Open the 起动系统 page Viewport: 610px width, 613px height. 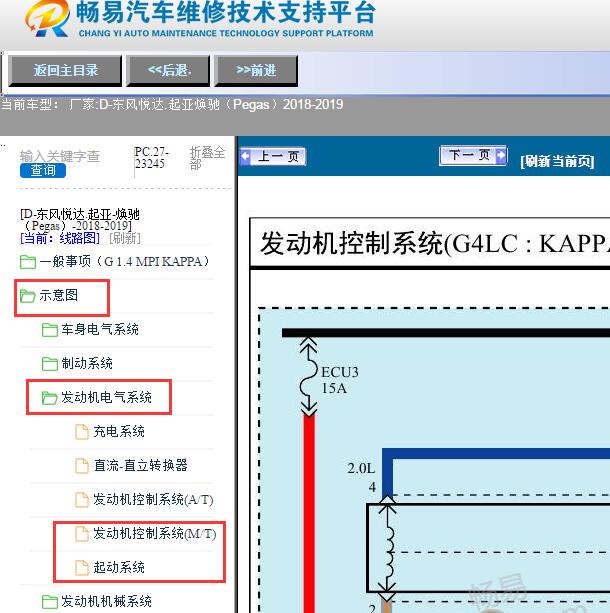pyautogui.click(x=119, y=567)
